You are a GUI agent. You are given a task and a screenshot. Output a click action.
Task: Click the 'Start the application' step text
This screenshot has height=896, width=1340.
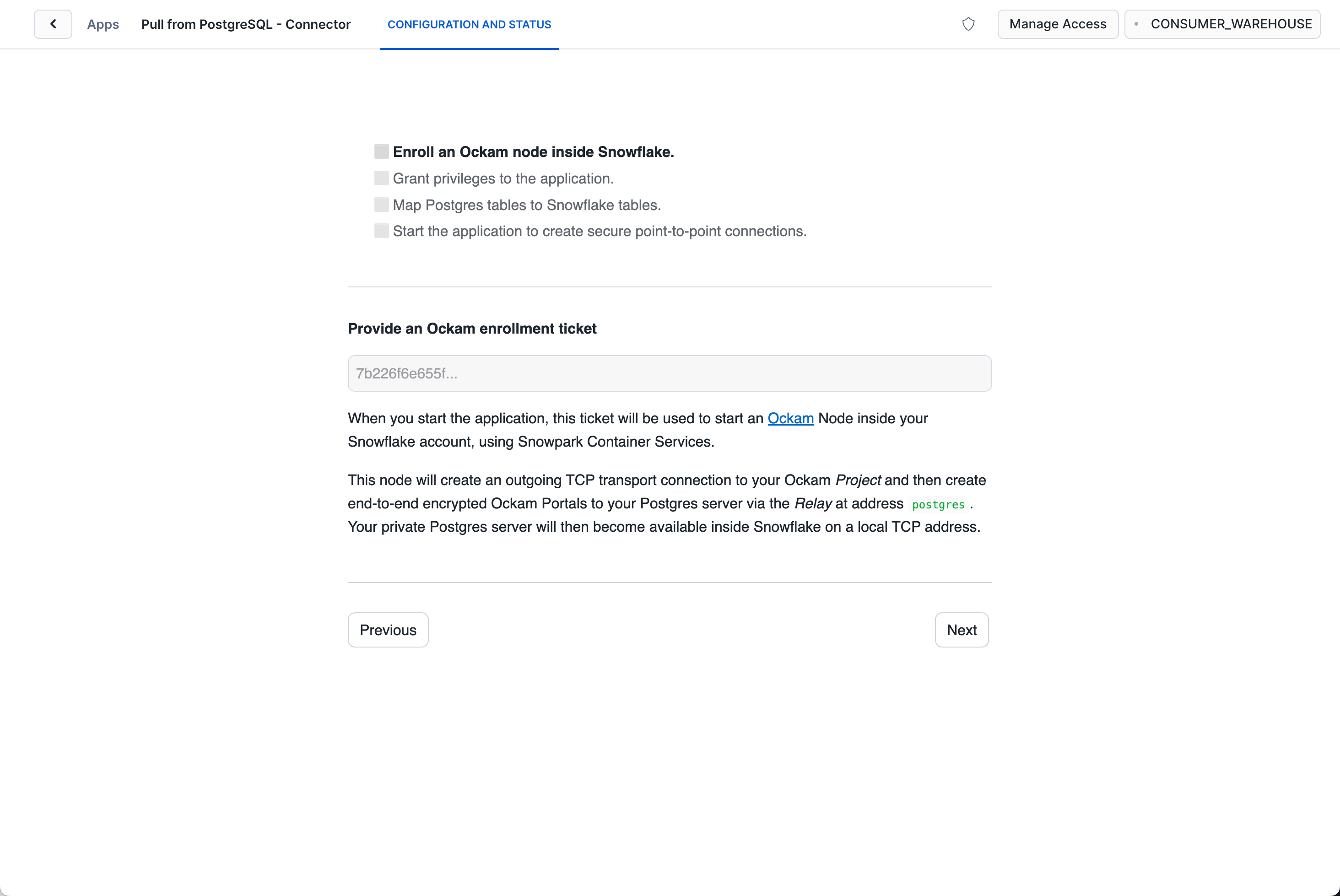pos(600,231)
